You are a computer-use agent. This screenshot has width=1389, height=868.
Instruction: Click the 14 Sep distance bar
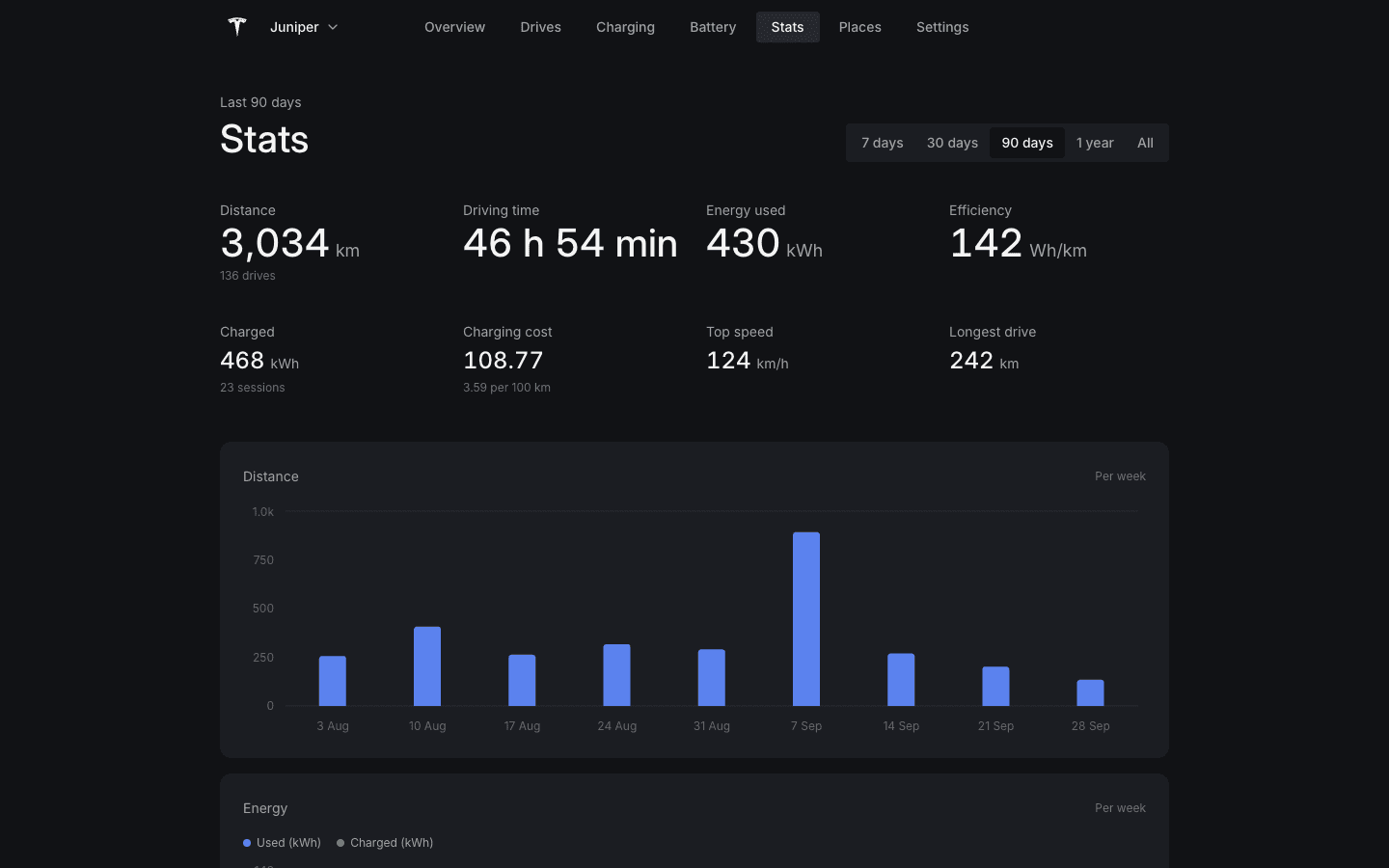tap(901, 680)
